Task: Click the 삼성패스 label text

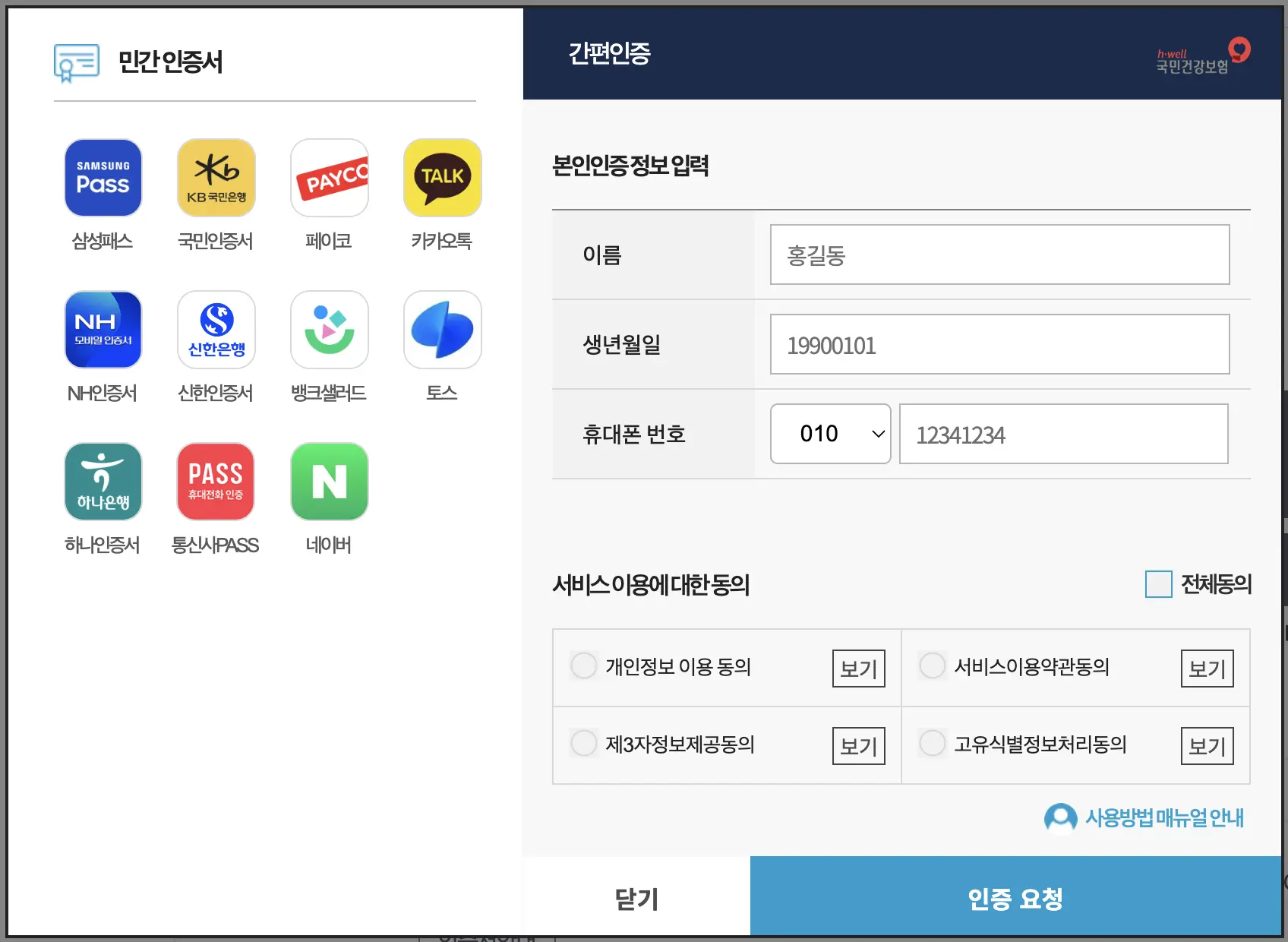Action: 103,242
